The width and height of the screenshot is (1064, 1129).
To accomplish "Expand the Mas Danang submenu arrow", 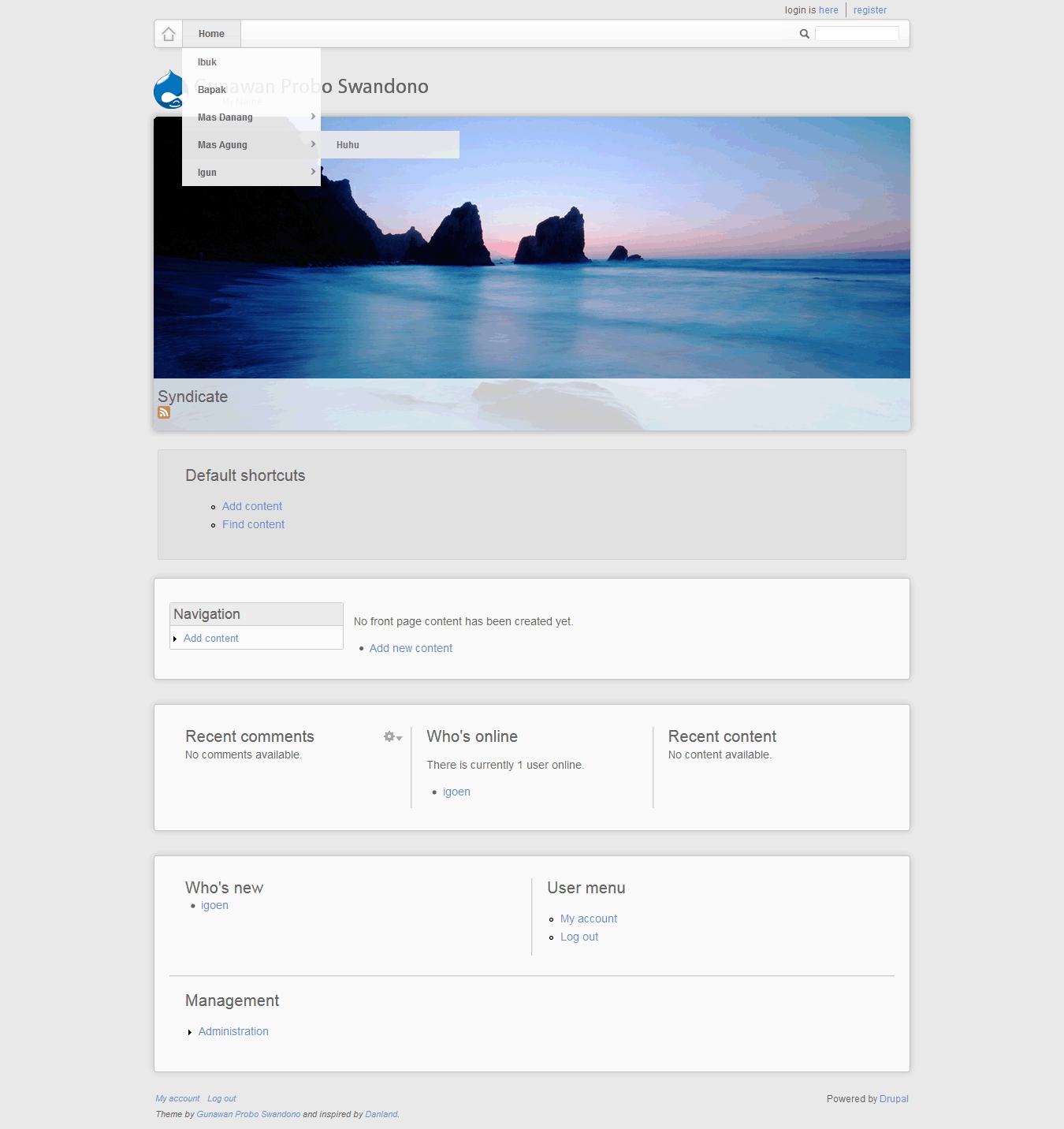I will [313, 117].
